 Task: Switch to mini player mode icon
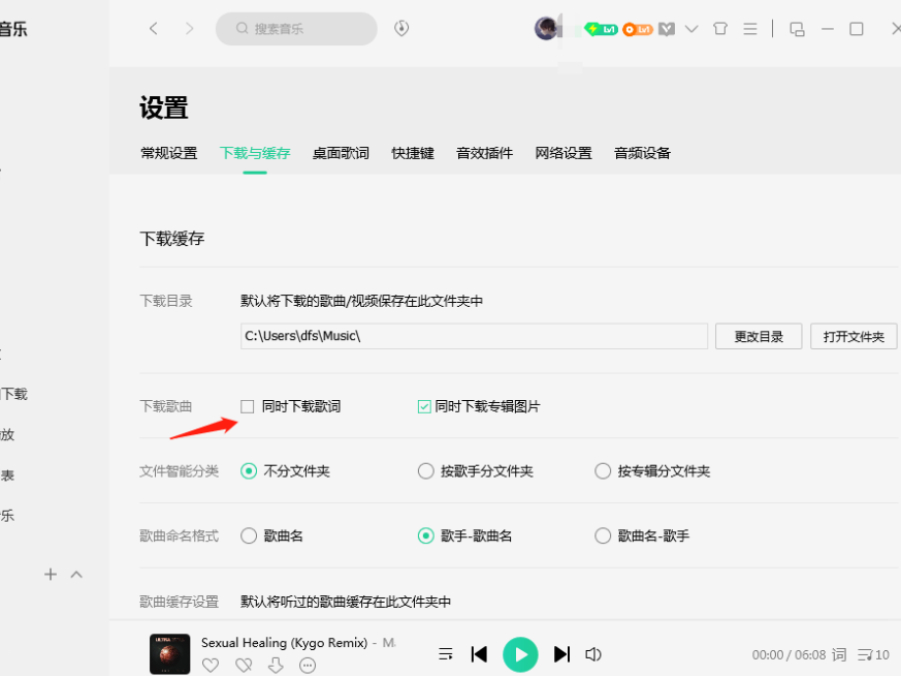tap(797, 29)
